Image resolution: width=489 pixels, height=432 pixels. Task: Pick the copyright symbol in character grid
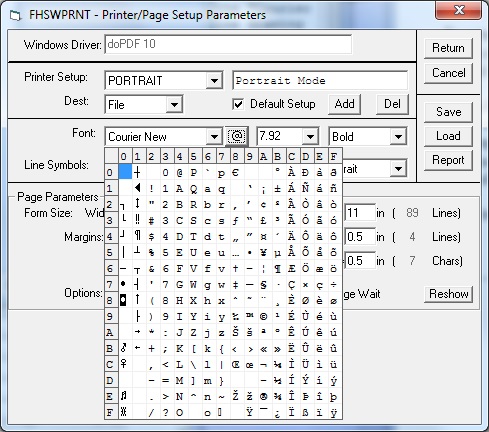pyautogui.click(x=263, y=316)
